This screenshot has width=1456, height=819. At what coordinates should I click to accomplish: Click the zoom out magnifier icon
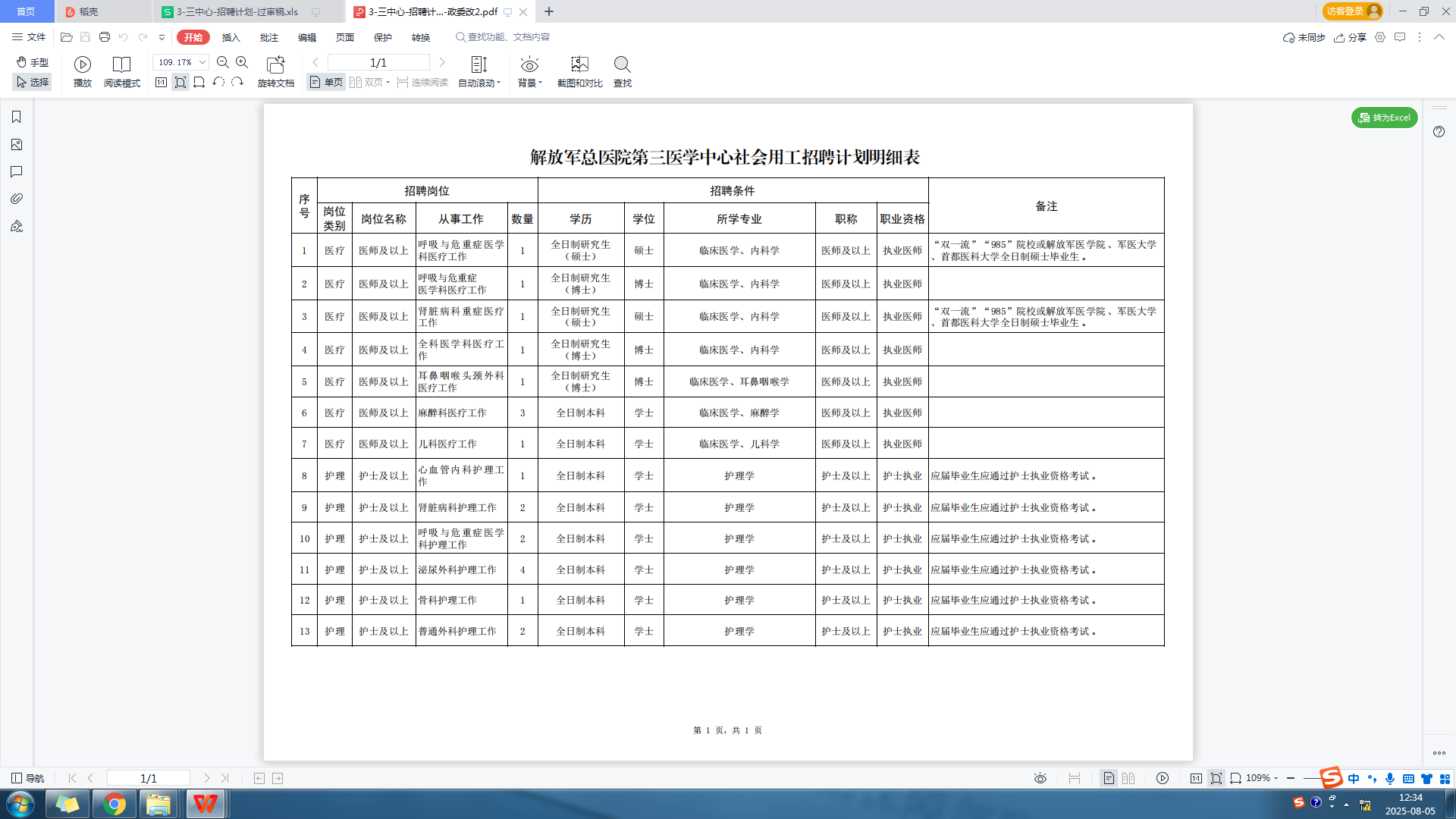(x=223, y=62)
